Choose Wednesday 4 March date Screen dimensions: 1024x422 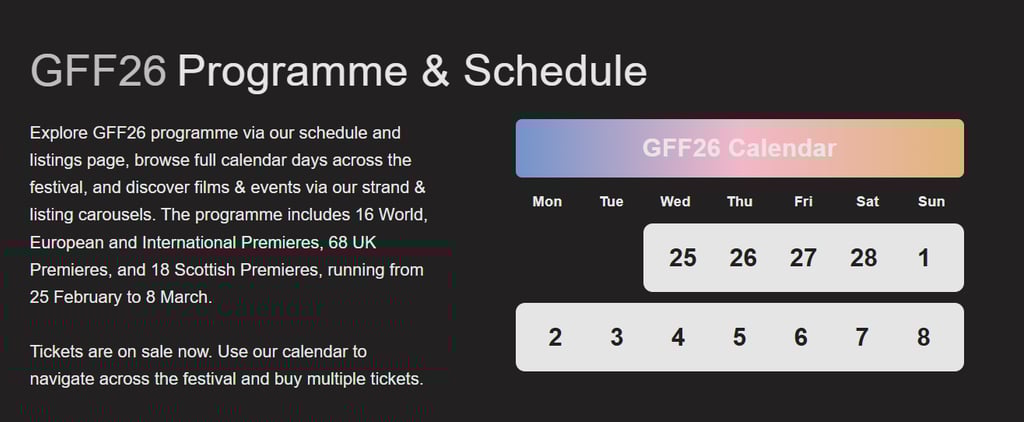coord(678,337)
